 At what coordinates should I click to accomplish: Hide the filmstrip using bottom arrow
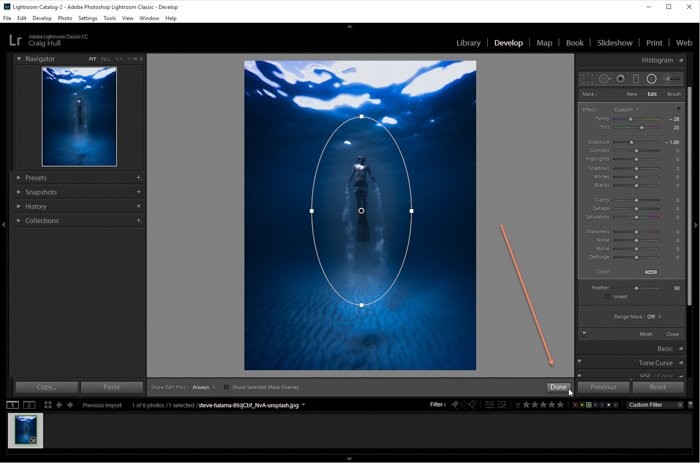[x=350, y=459]
